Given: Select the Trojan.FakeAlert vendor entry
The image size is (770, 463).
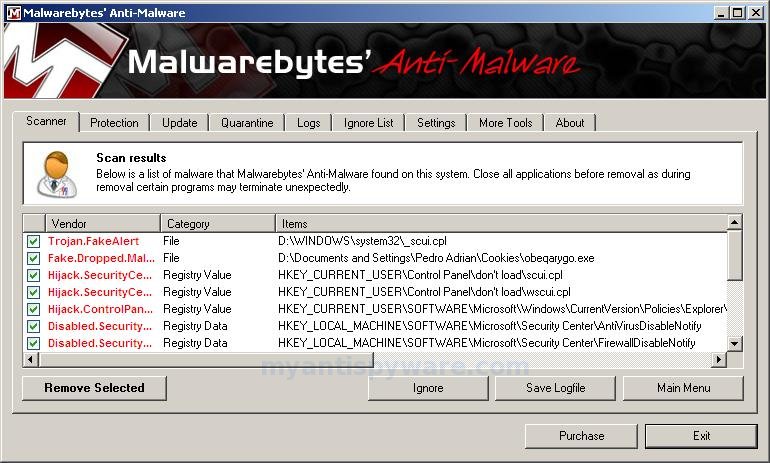Looking at the screenshot, I should click(93, 241).
